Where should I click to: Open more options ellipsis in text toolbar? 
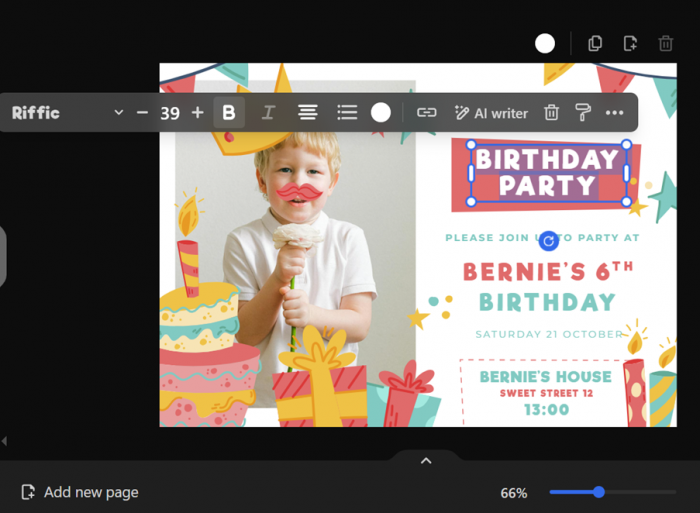tap(615, 113)
